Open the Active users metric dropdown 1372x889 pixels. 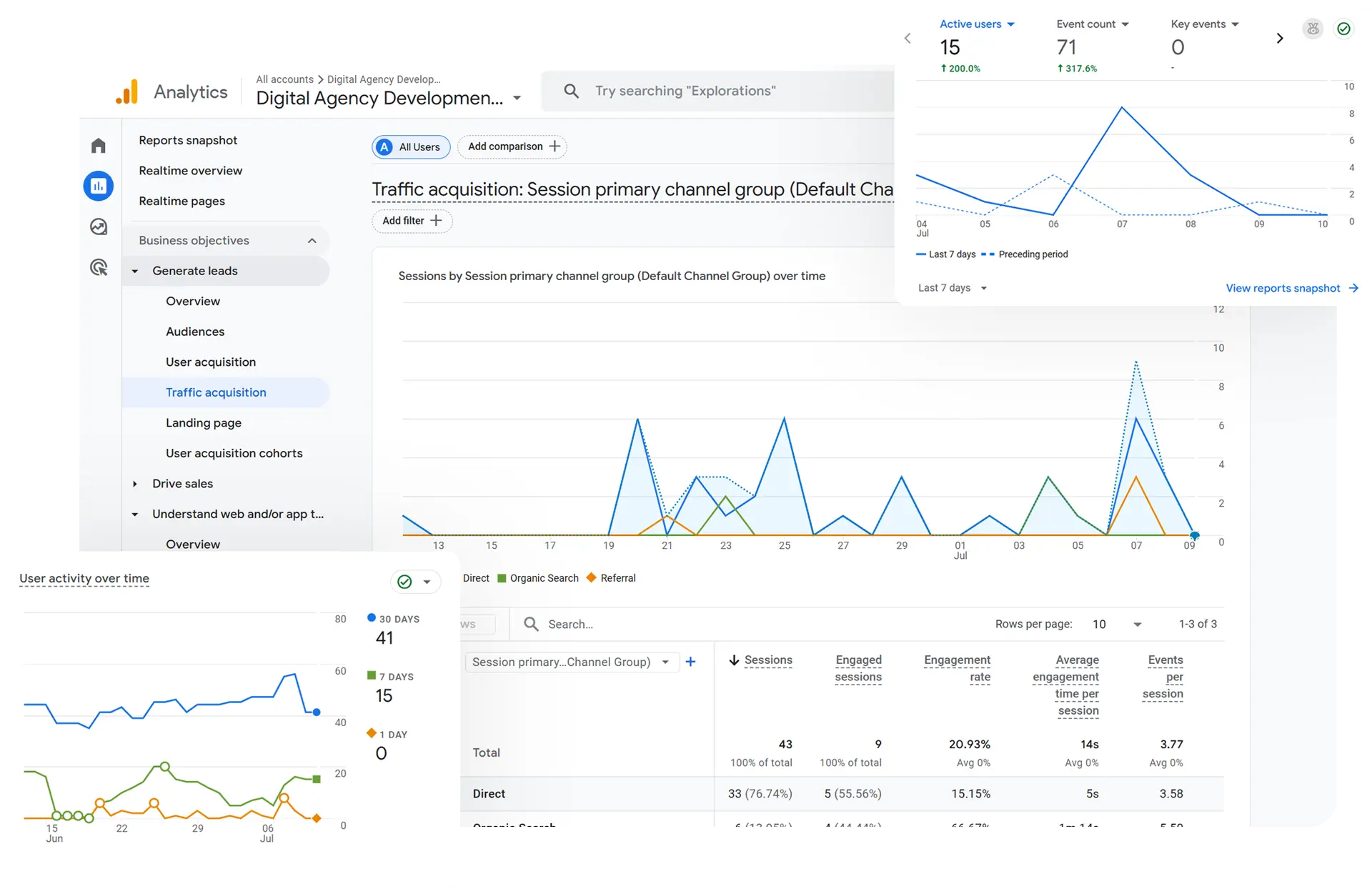pyautogui.click(x=1010, y=24)
